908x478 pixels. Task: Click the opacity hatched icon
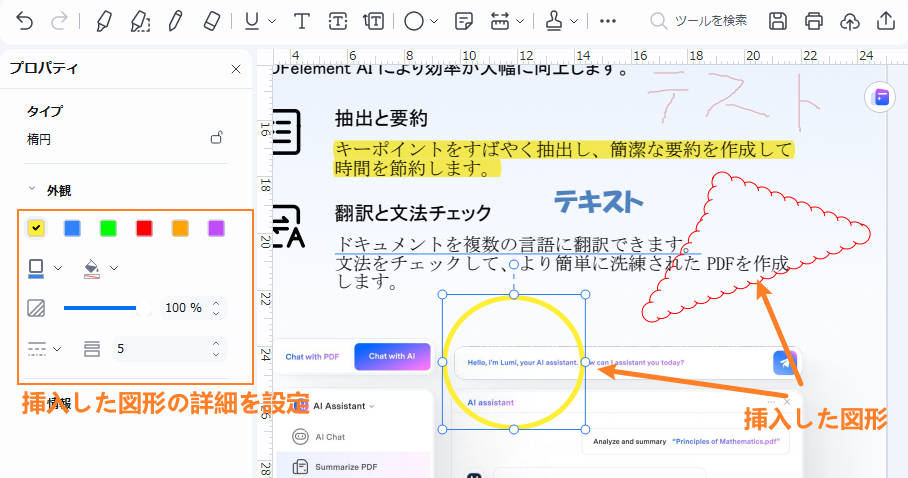(x=36, y=308)
